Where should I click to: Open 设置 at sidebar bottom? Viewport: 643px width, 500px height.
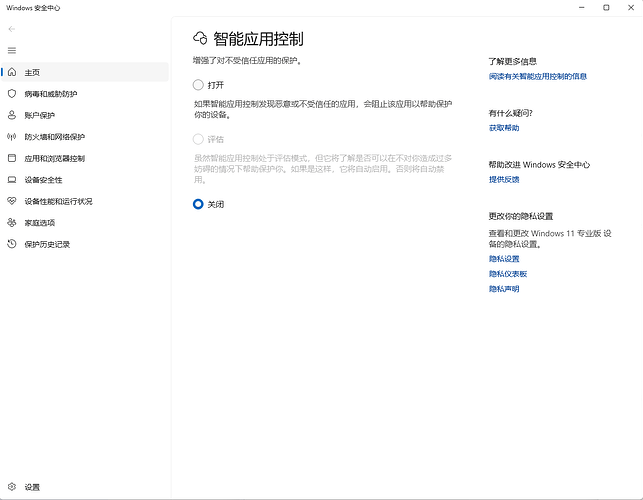point(84,487)
